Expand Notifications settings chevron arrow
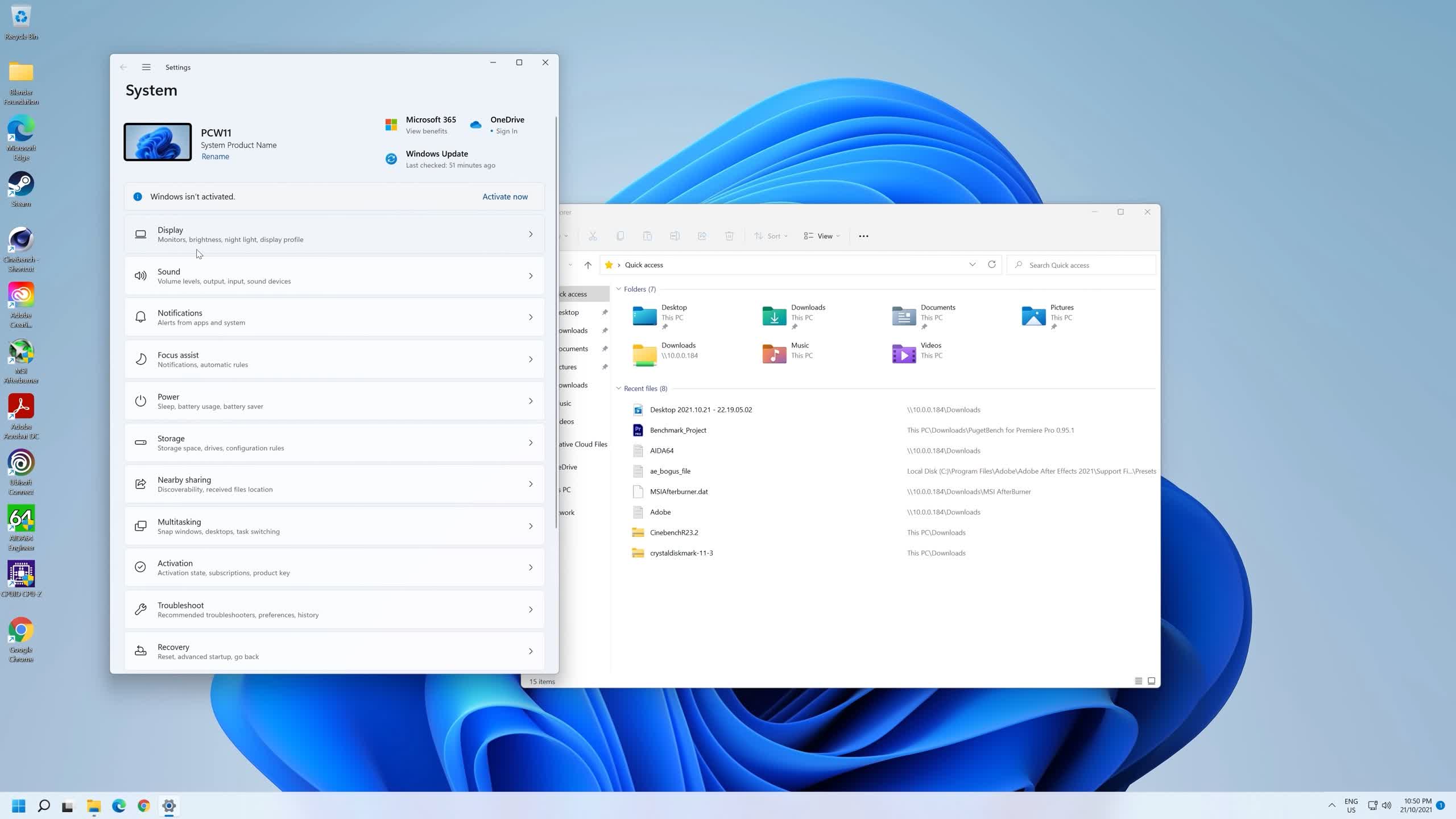1456x819 pixels. [530, 318]
